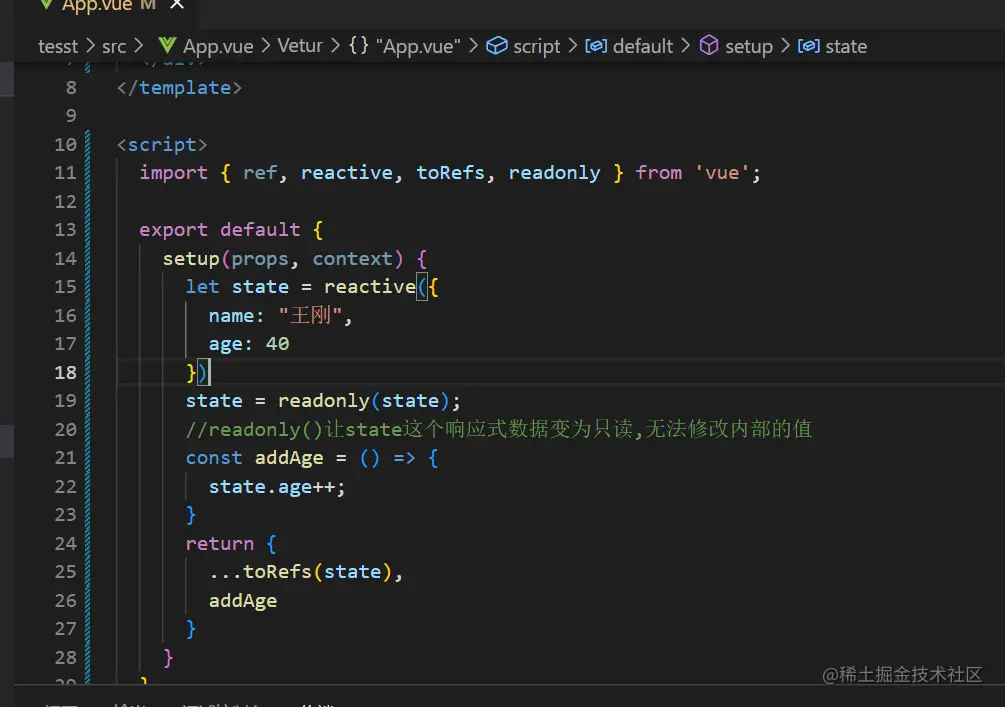Viewport: 1005px width, 707px height.
Task: Select the Vetur breadcrumb item
Action: pos(299,46)
